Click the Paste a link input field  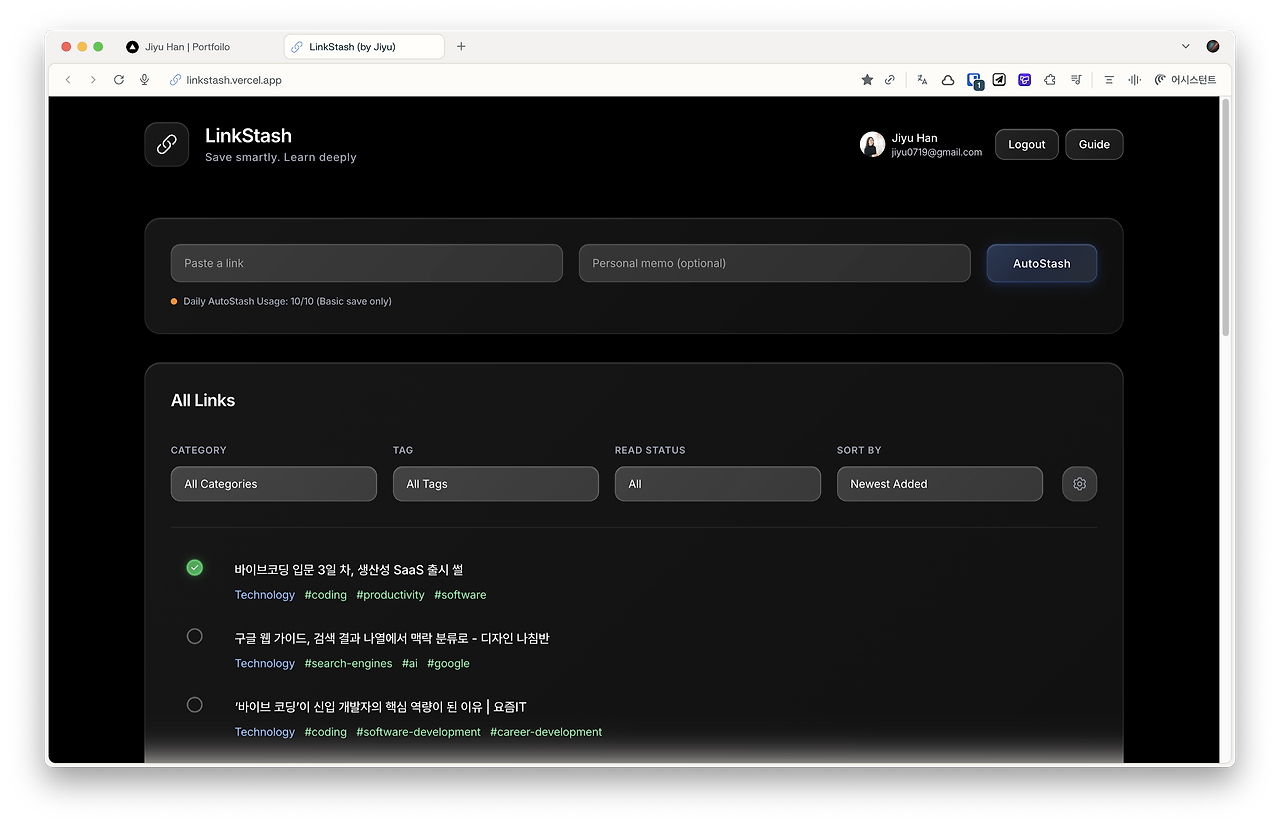366,263
